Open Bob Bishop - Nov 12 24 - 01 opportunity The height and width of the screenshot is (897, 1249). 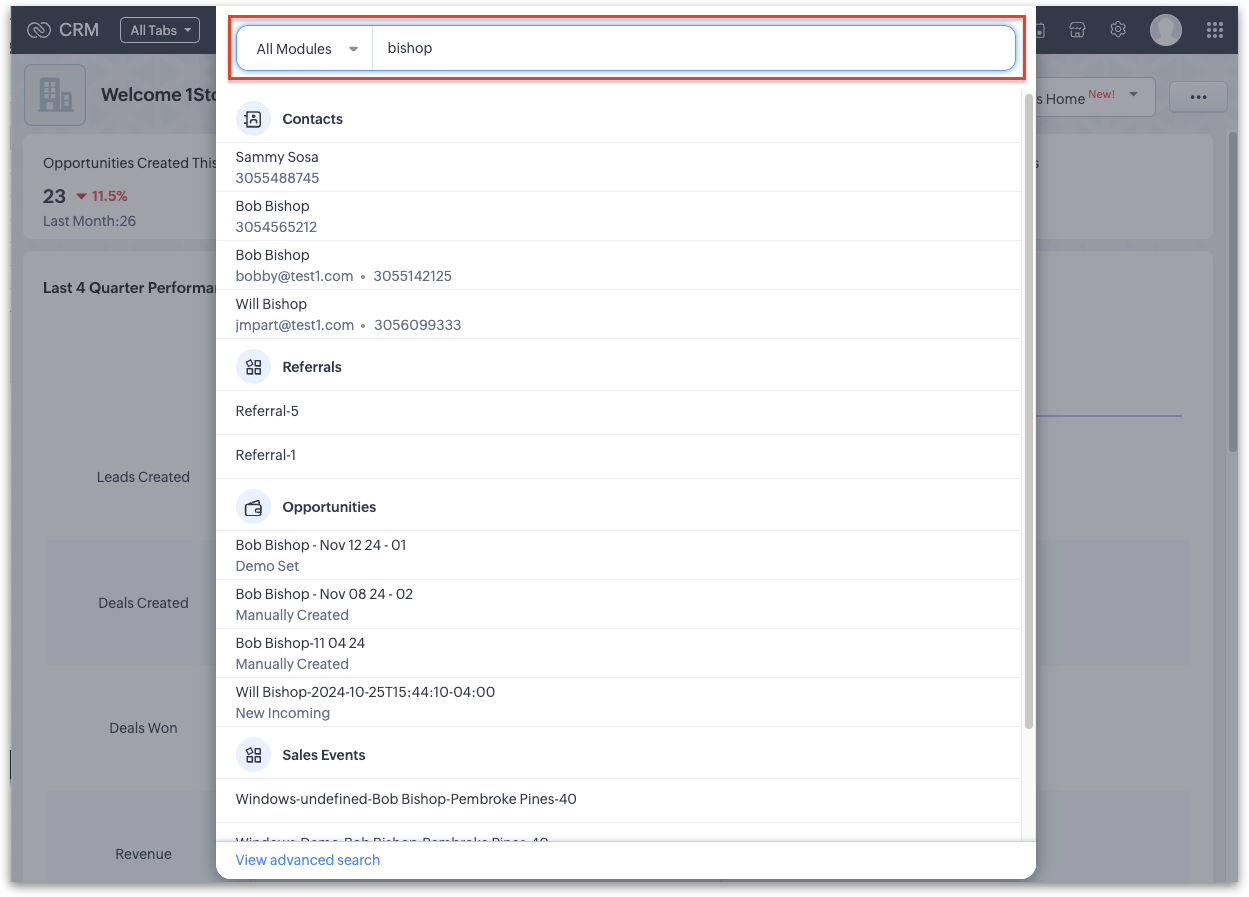[320, 545]
